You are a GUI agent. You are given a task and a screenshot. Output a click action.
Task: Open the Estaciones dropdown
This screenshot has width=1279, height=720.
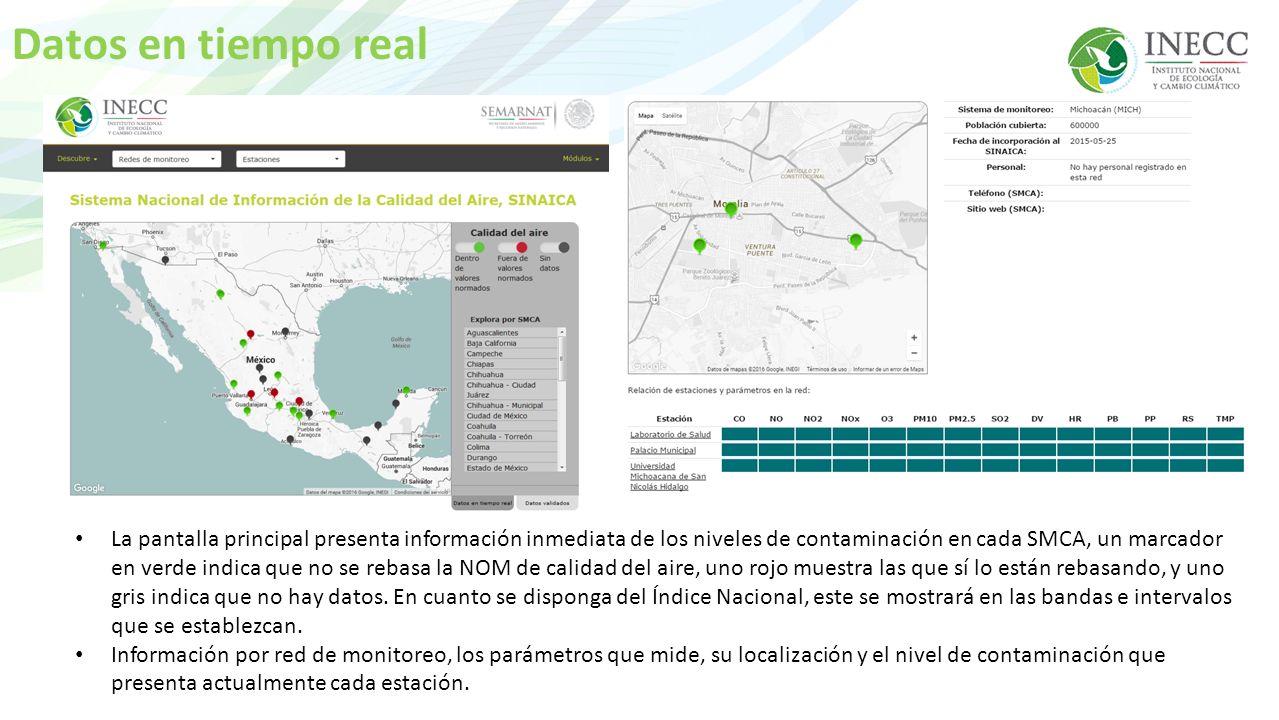point(291,159)
